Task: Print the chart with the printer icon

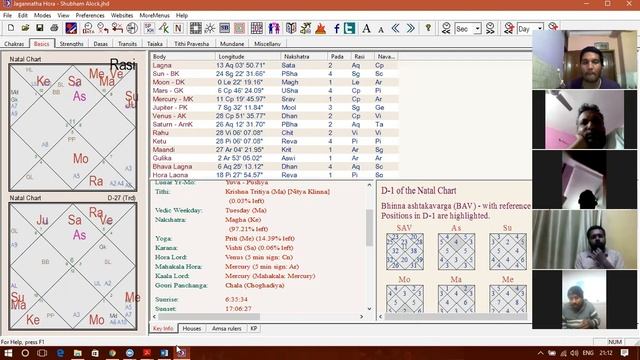Action: (54, 28)
